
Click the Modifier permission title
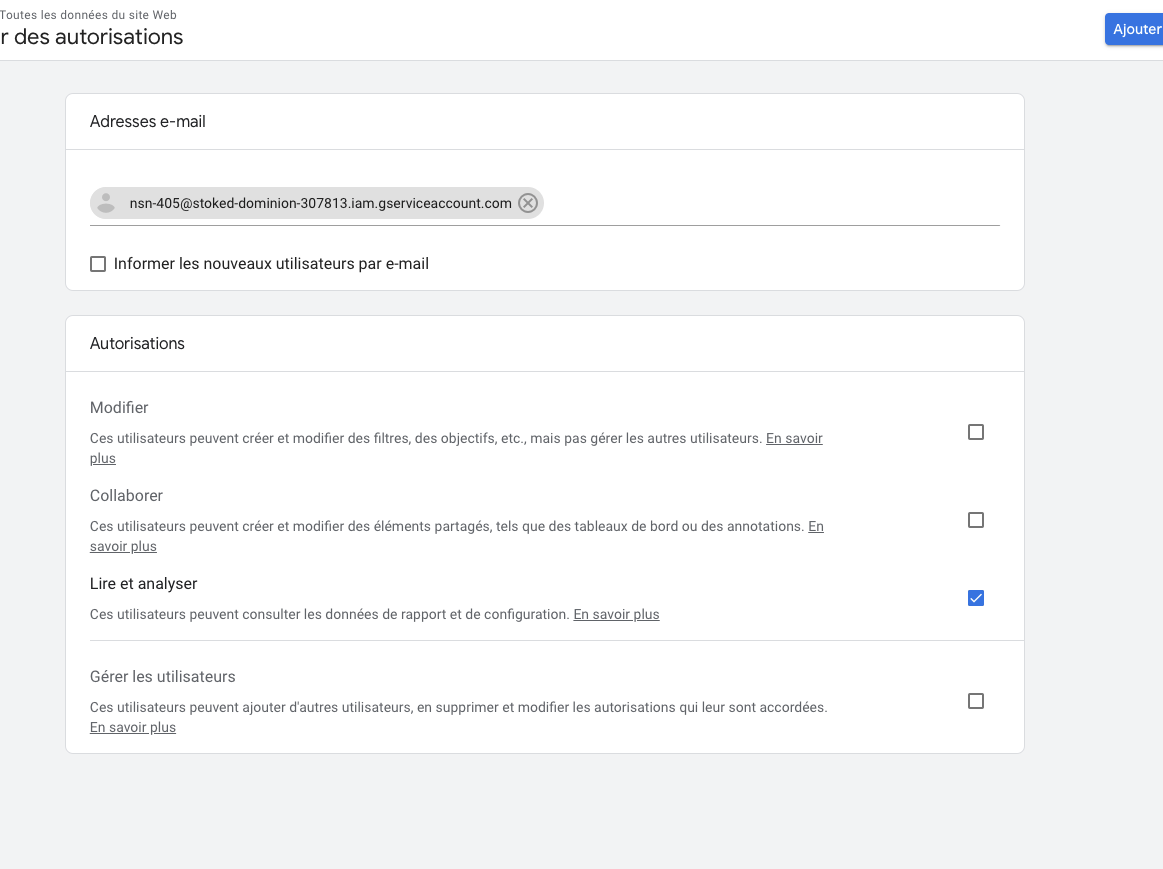click(119, 408)
